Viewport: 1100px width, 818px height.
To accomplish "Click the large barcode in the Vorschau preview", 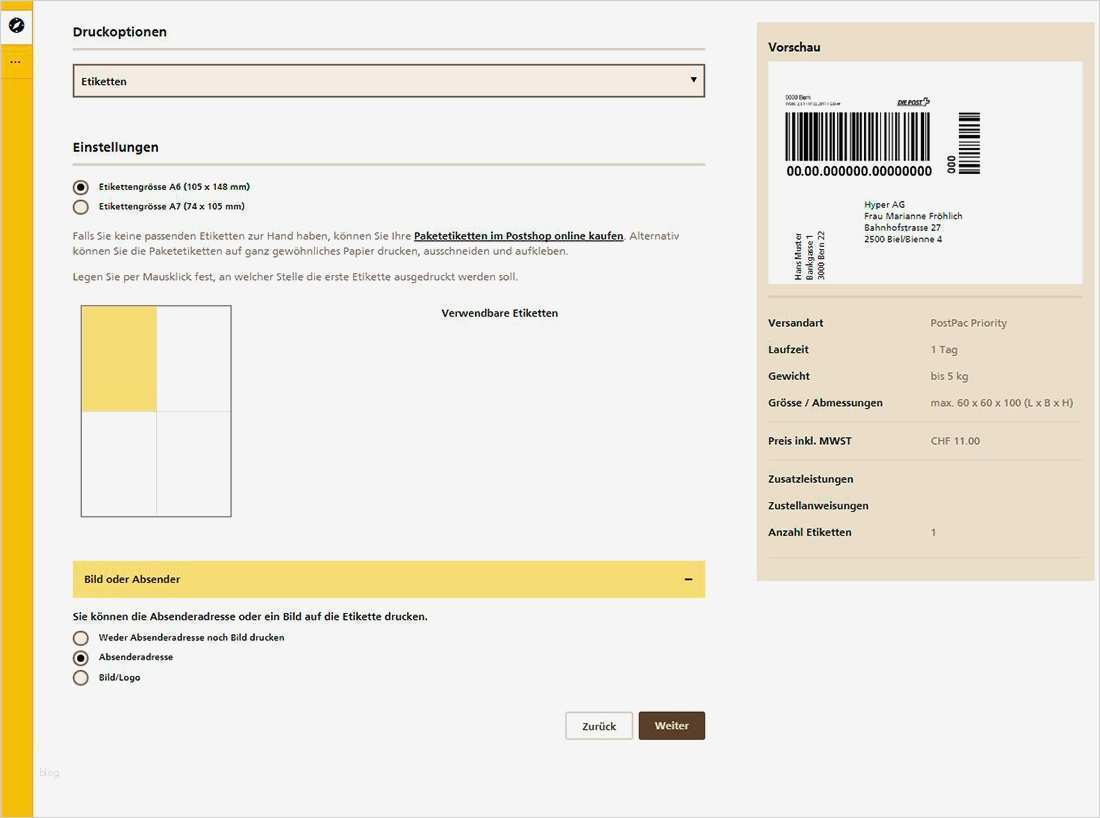I will click(858, 137).
